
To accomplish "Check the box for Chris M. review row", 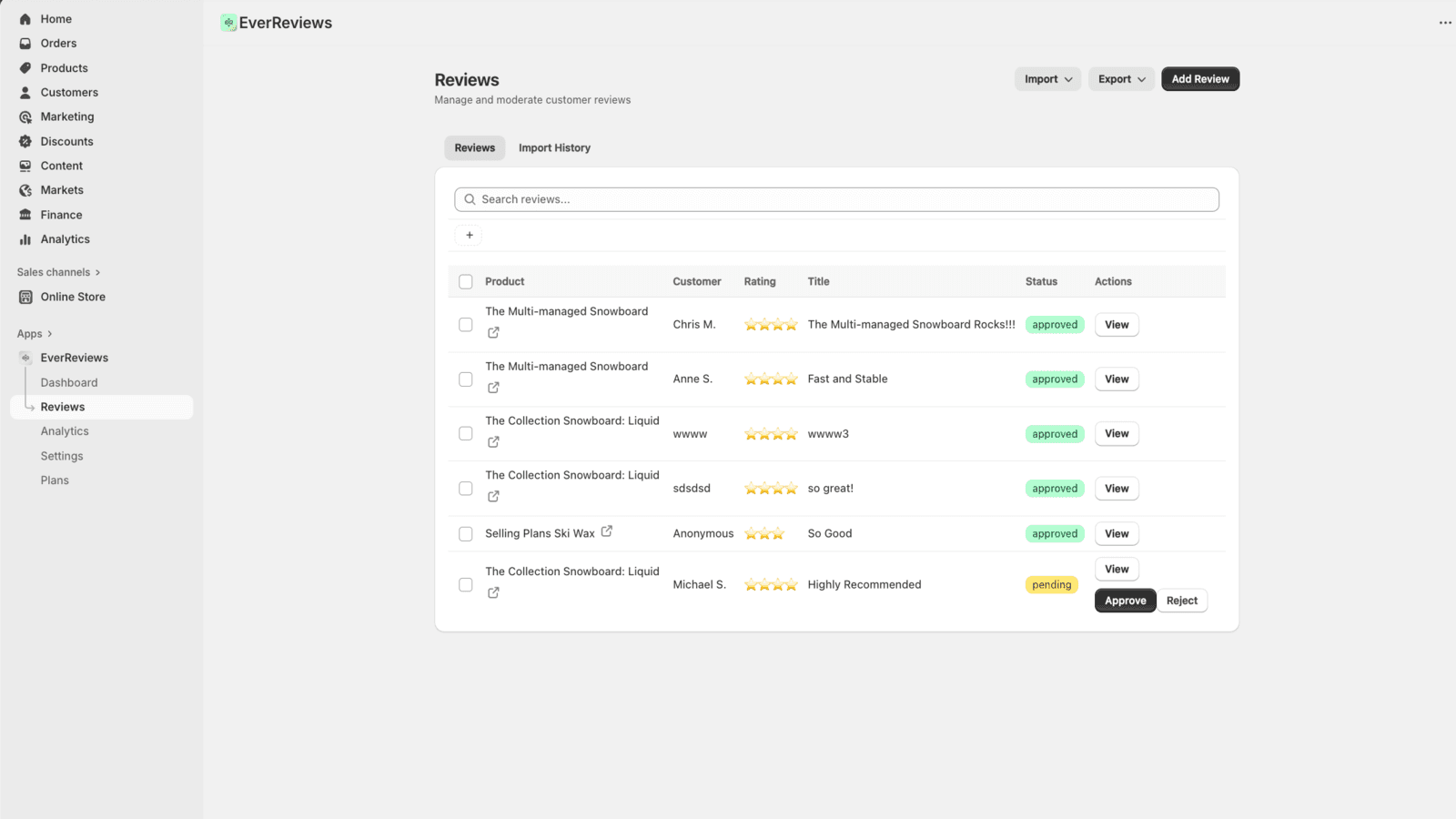I will 466,325.
